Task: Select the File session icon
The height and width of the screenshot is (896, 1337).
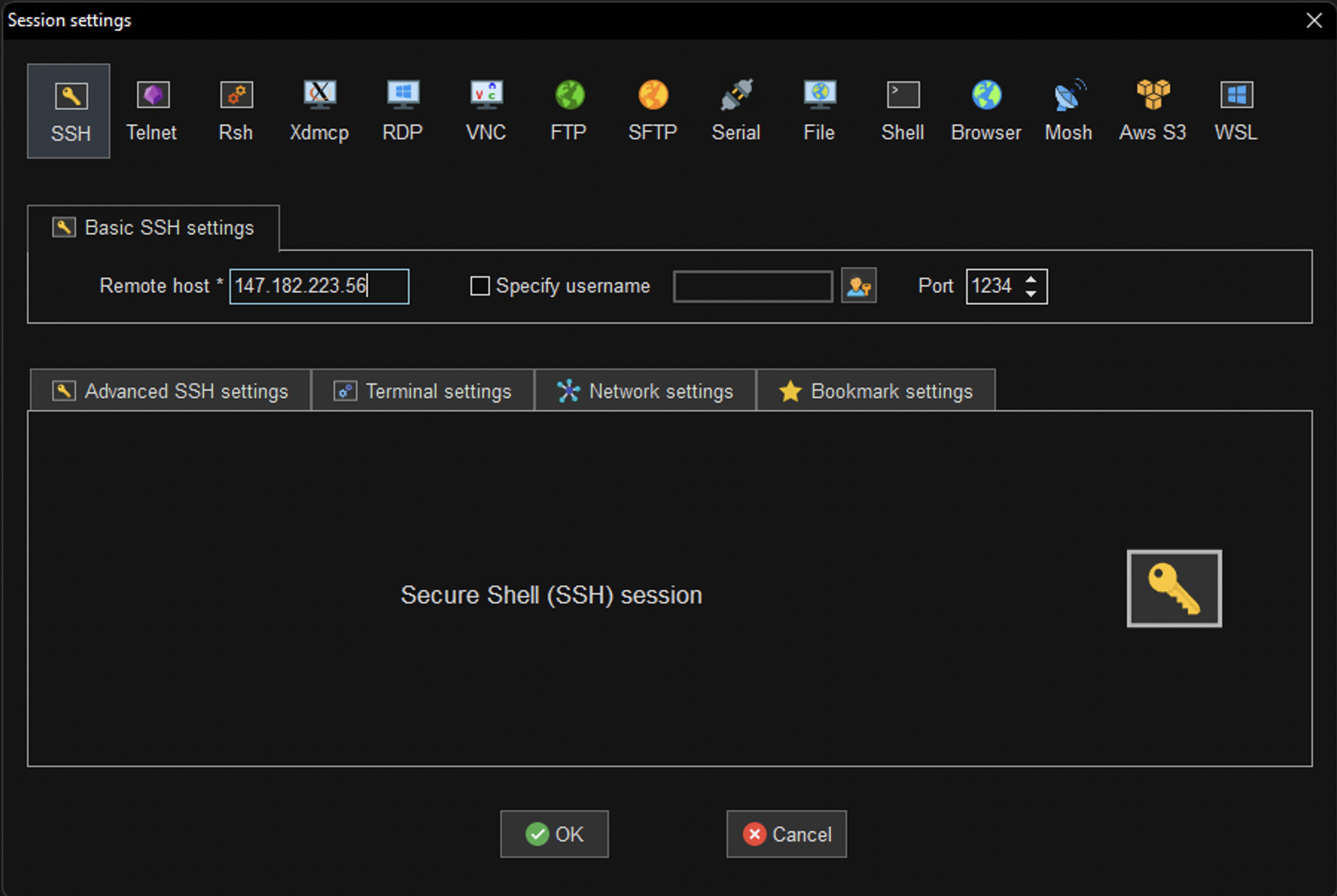Action: (x=820, y=111)
